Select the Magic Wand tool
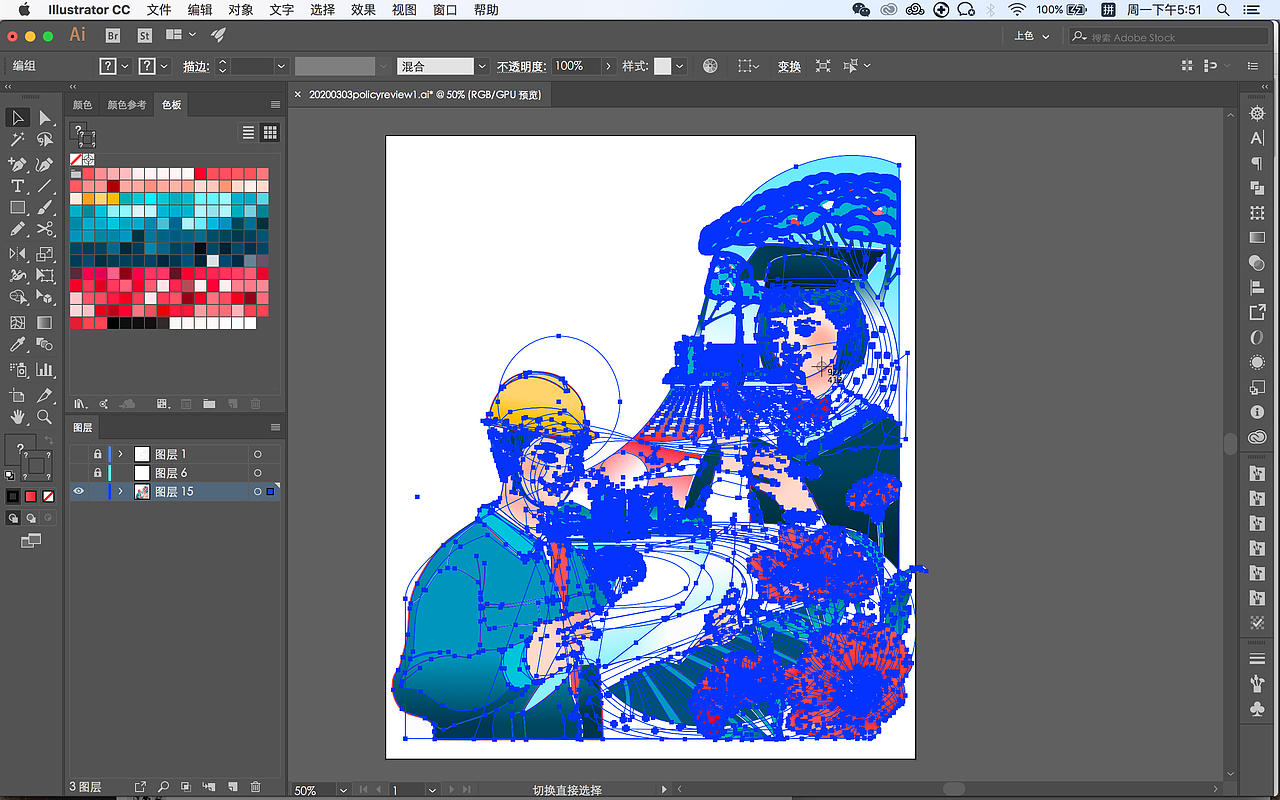The image size is (1280, 800). [18, 140]
